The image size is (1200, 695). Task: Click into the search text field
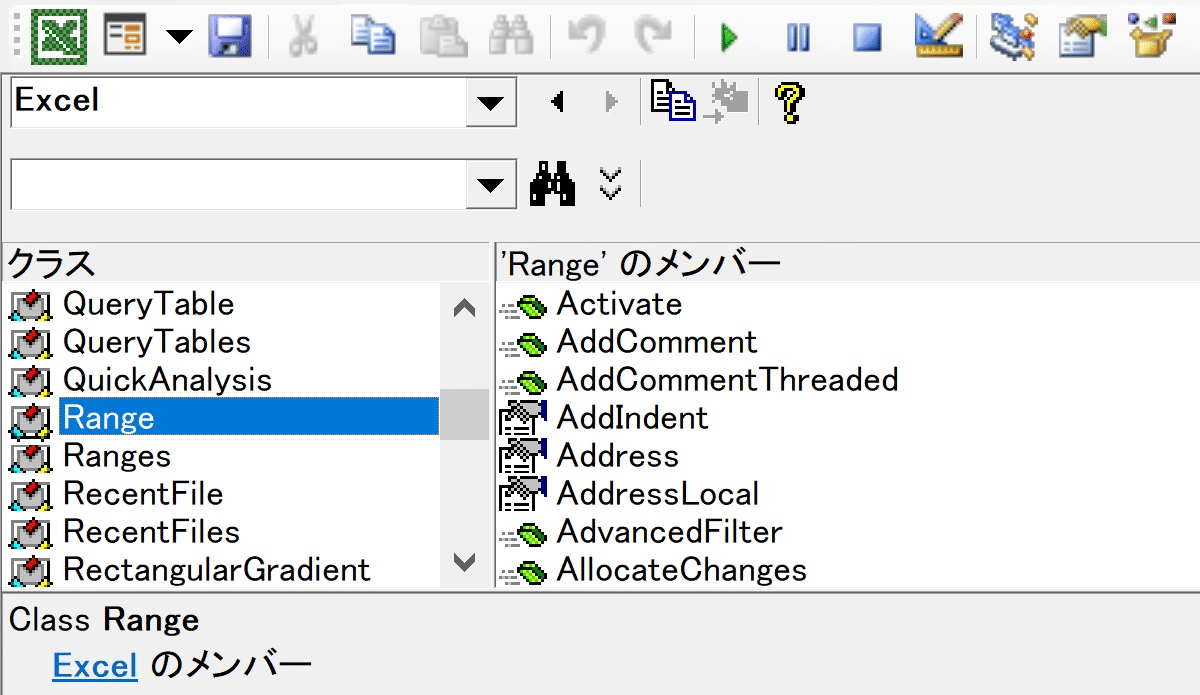tap(238, 184)
